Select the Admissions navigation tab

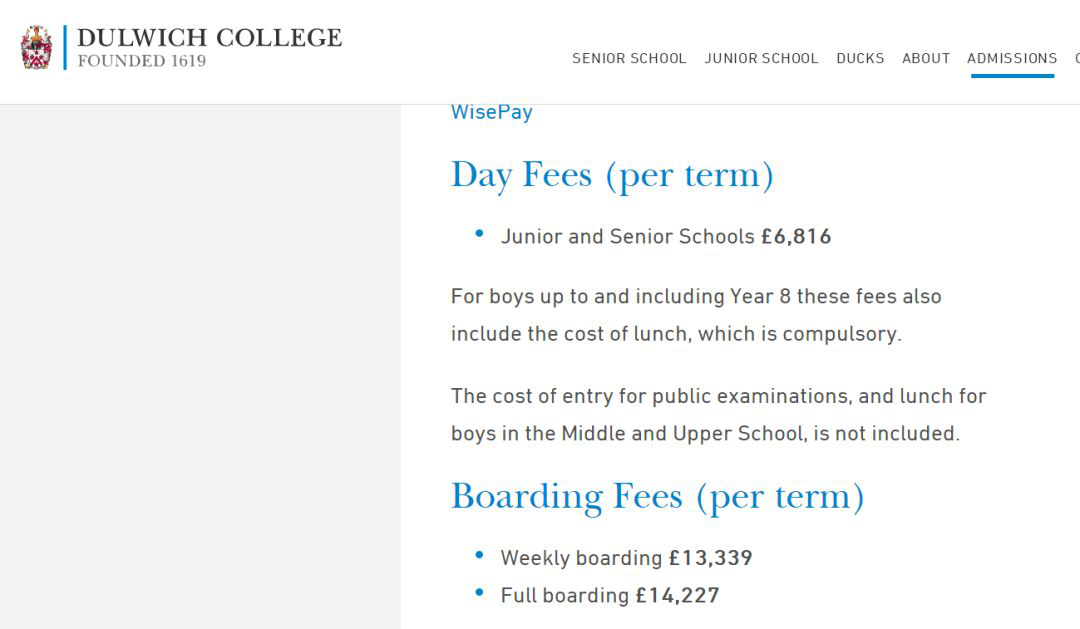coord(1012,58)
